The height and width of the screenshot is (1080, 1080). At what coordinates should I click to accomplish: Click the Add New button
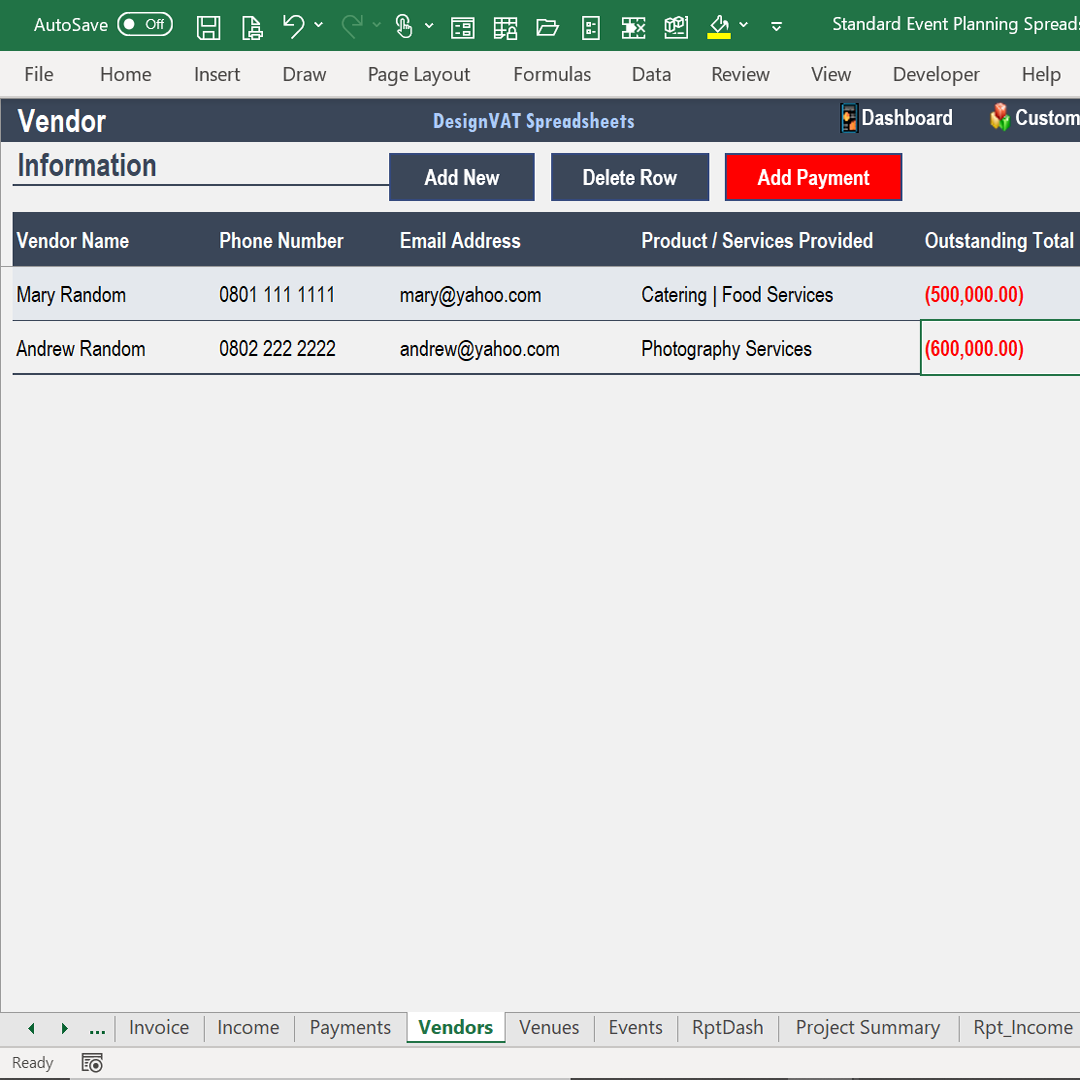tap(461, 177)
